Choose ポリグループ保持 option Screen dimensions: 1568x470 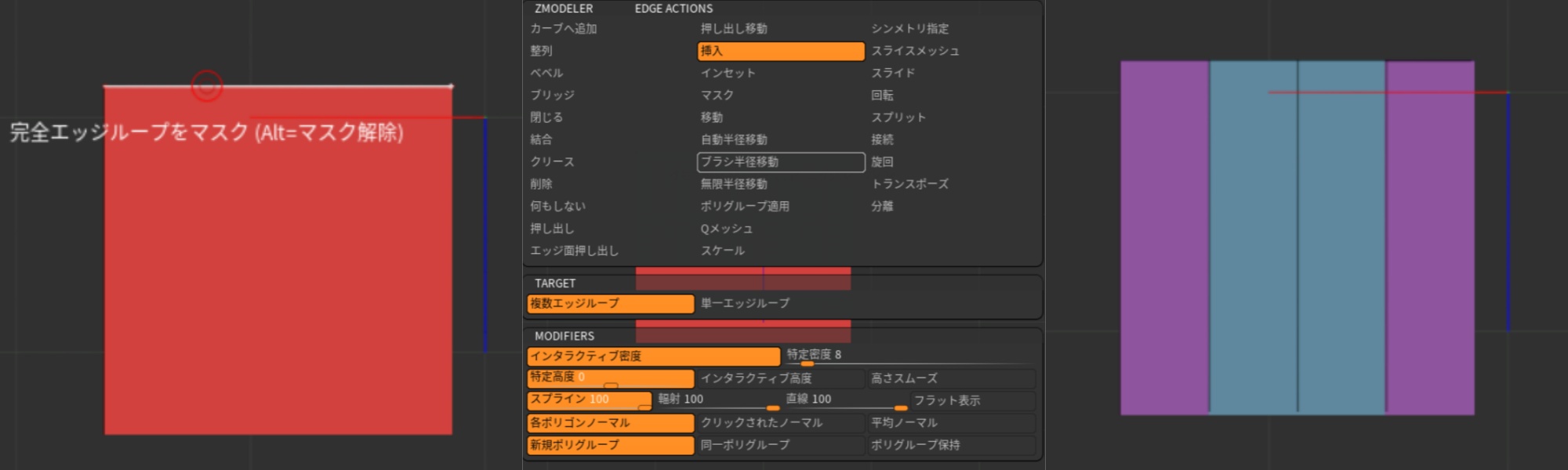point(951,445)
